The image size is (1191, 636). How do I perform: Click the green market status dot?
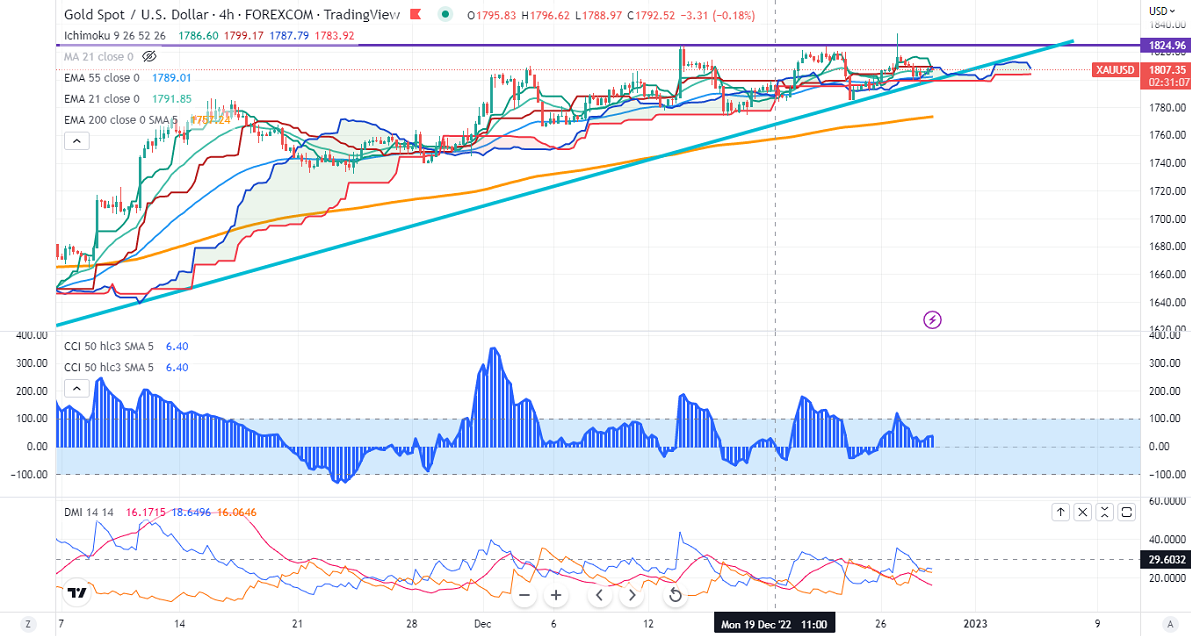pyautogui.click(x=446, y=14)
